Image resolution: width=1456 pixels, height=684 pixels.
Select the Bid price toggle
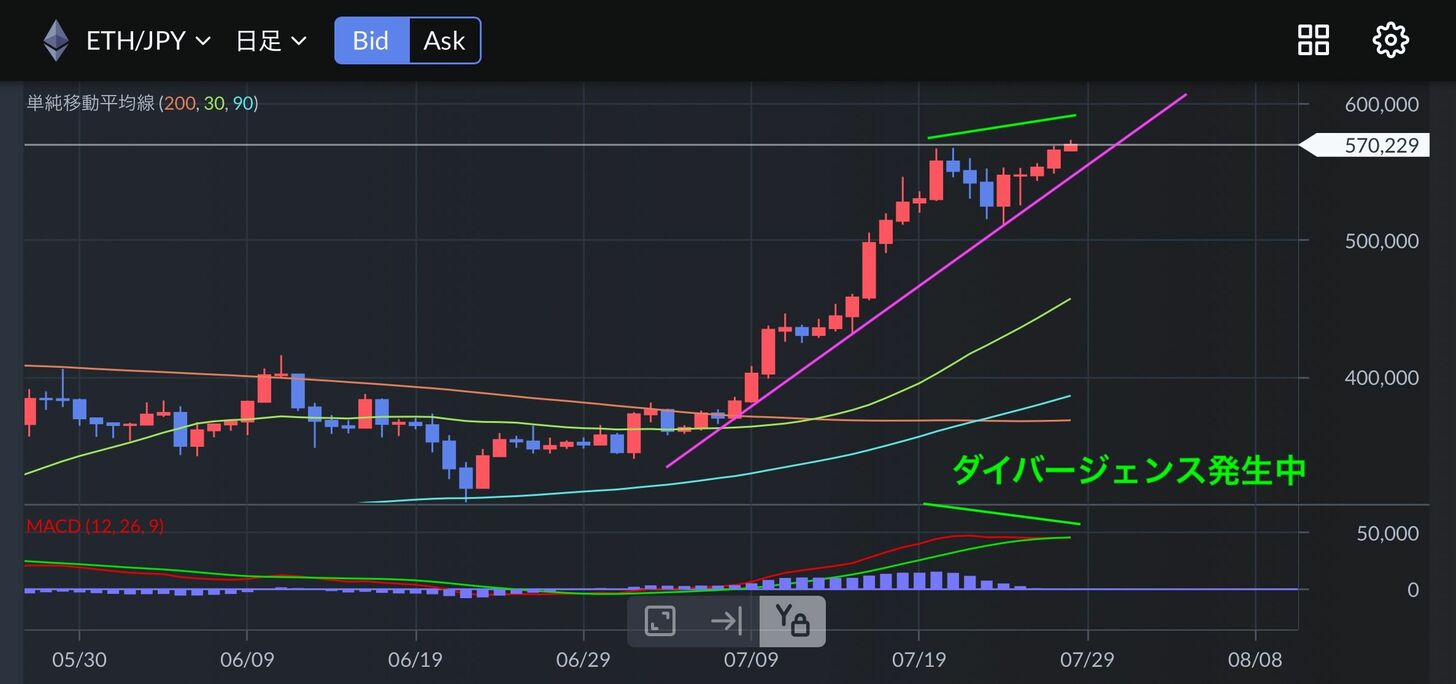pos(371,41)
